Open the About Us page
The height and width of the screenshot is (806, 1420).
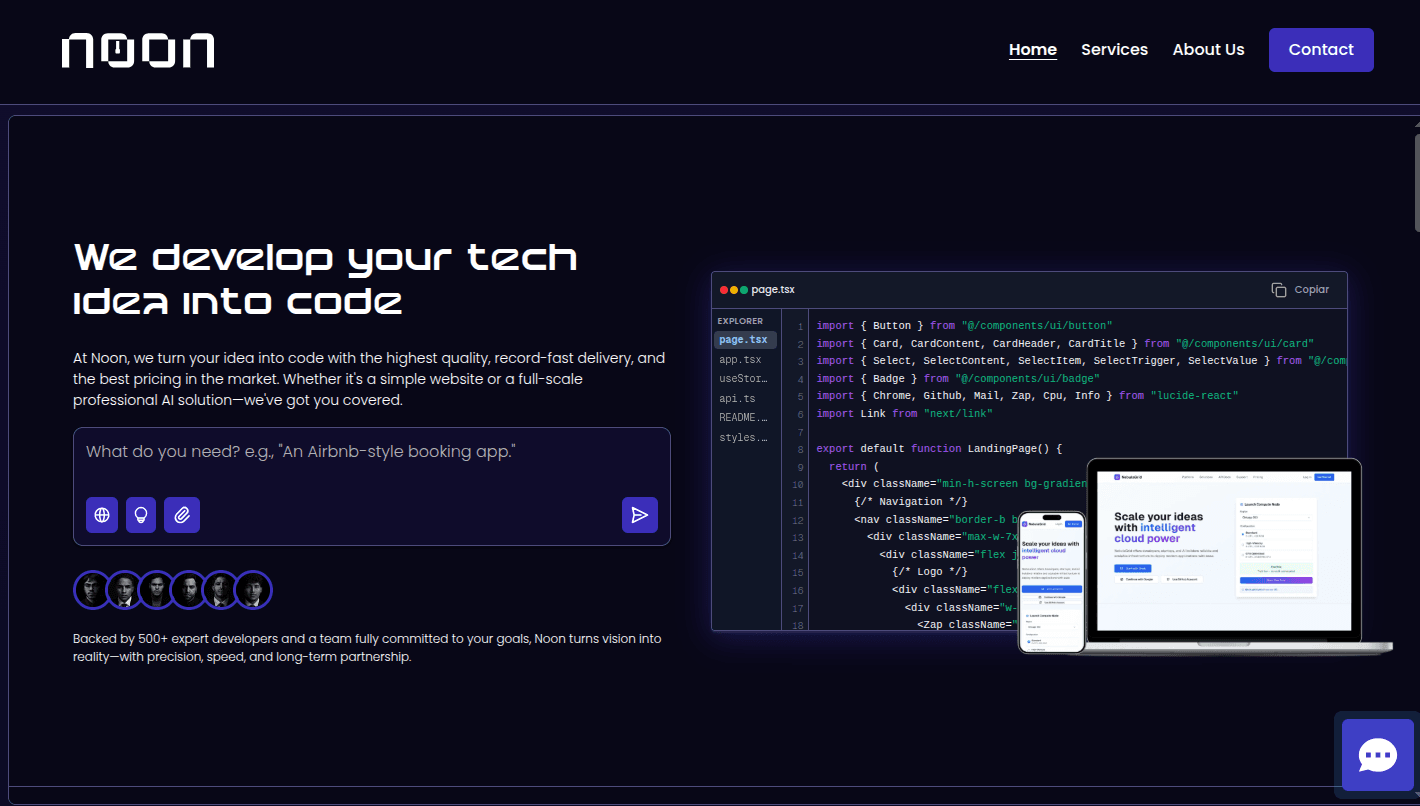(1208, 49)
